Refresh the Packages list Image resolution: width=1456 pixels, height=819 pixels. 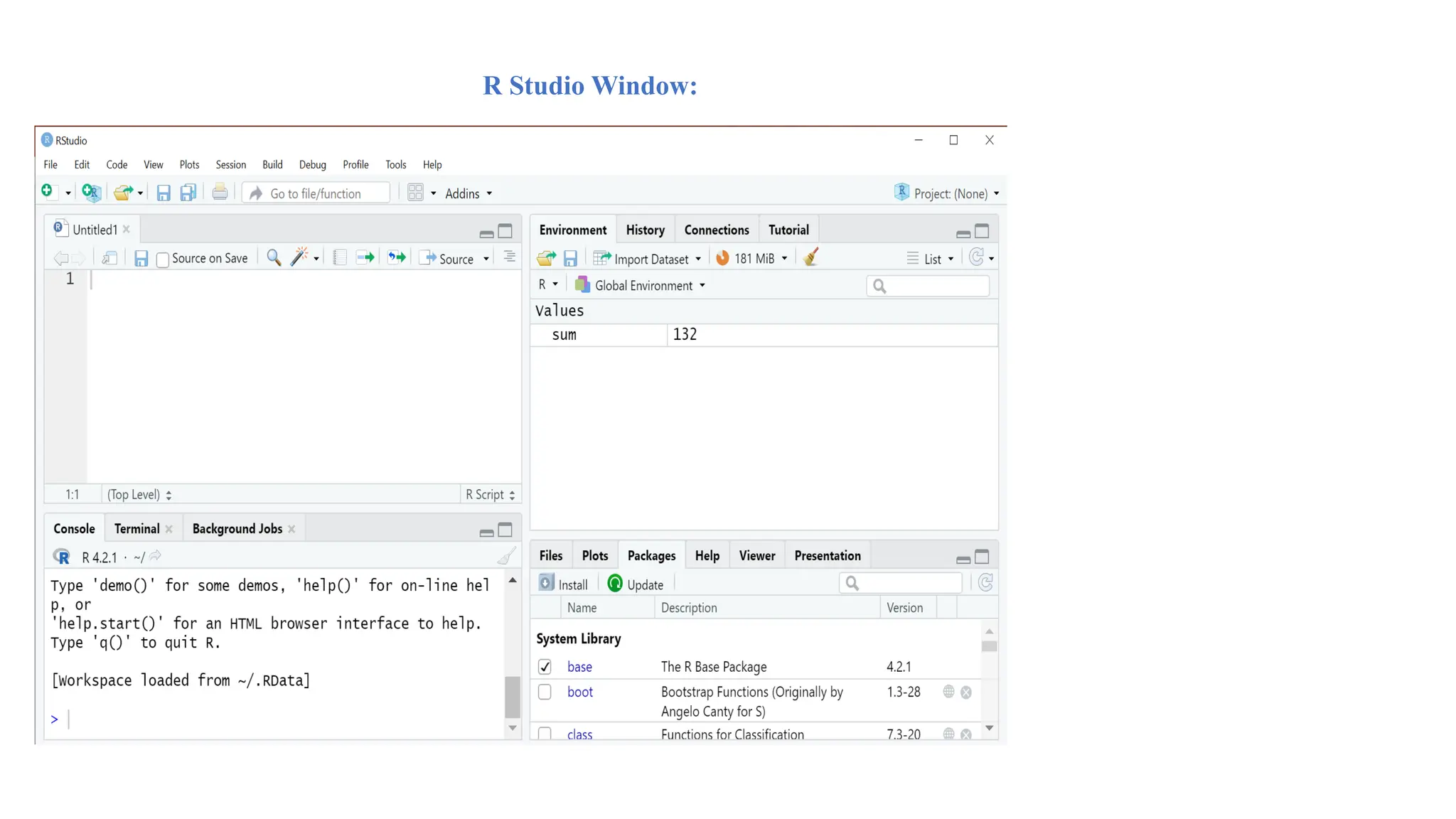985,583
